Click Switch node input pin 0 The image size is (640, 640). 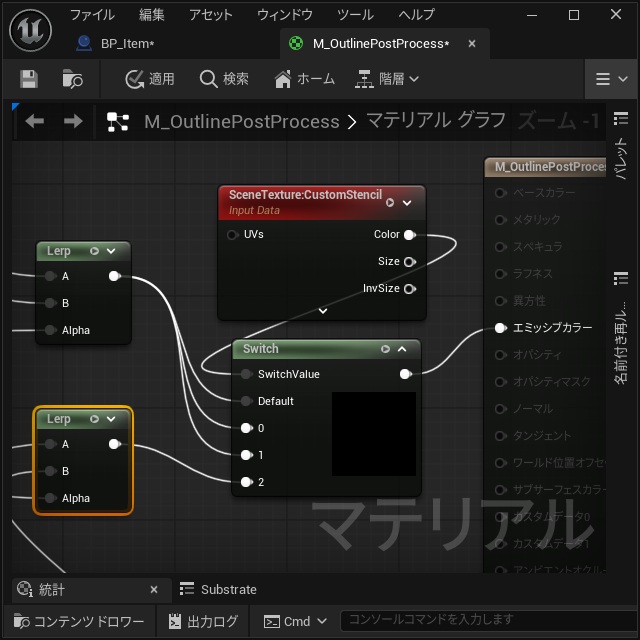click(x=246, y=428)
